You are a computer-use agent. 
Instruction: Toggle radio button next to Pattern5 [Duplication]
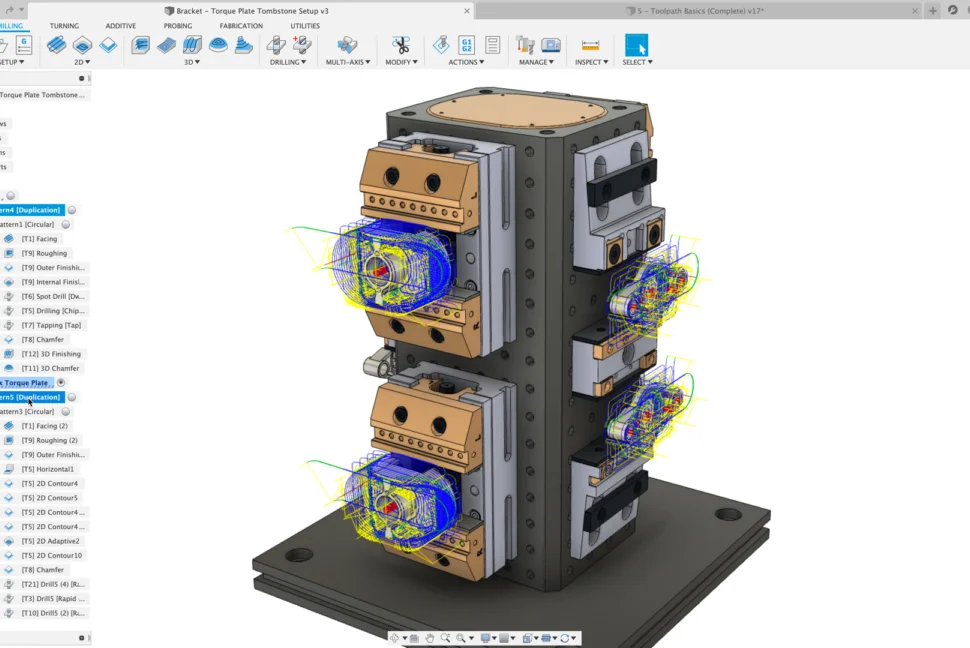pyautogui.click(x=72, y=397)
